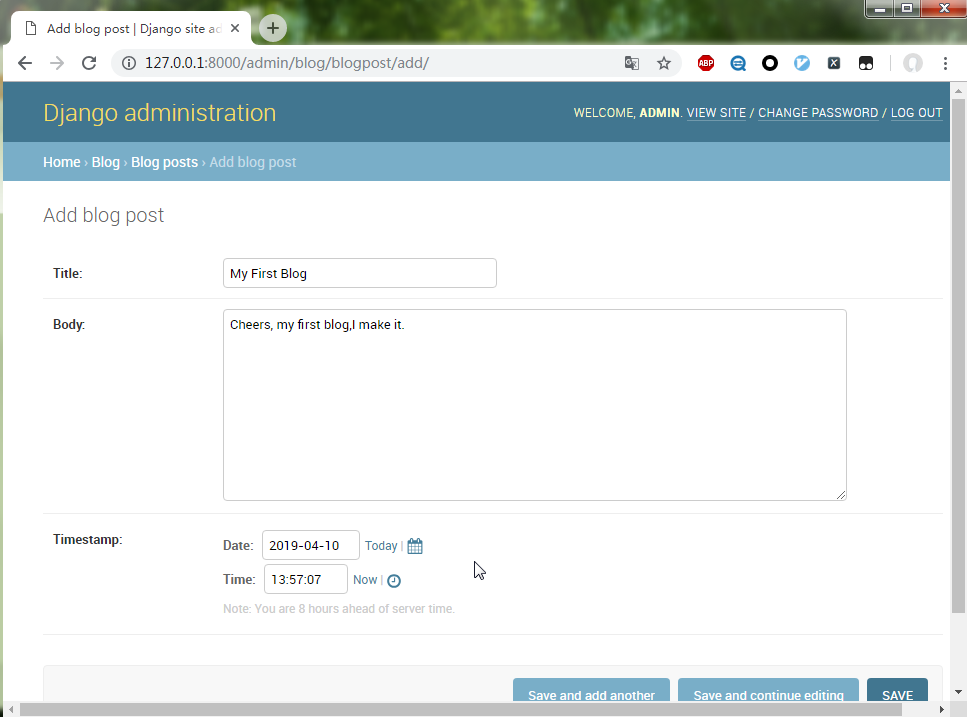The image size is (967, 717).
Task: Open the calendar date picker icon
Action: 415,546
